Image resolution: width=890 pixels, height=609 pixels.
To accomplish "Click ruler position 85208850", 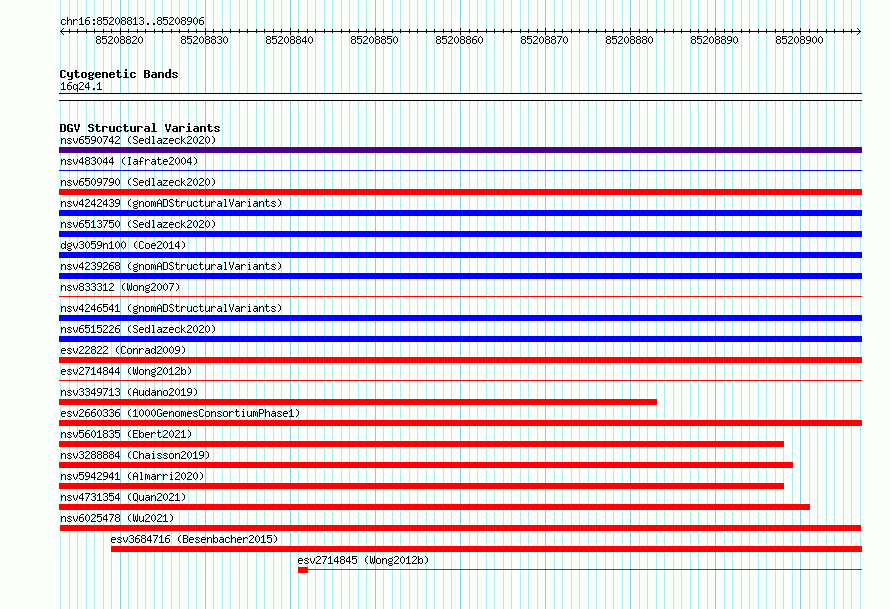I will tap(375, 40).
